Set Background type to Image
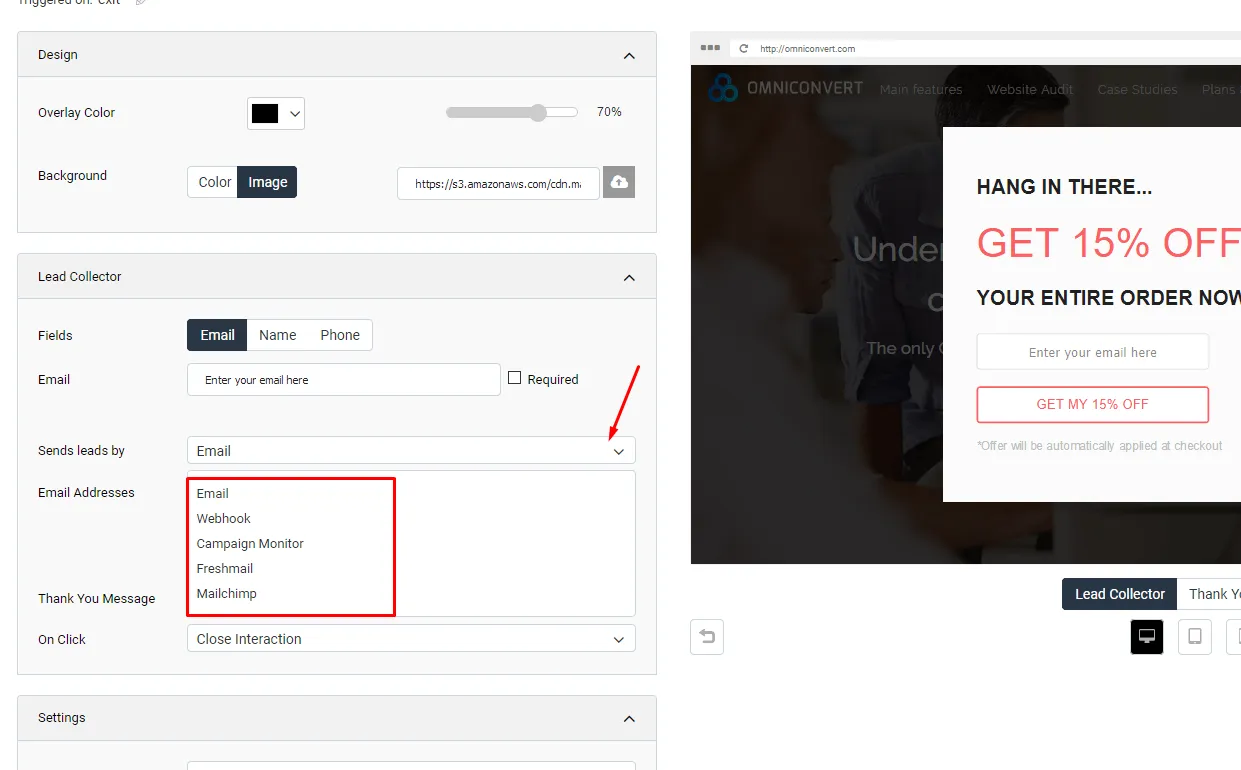The height and width of the screenshot is (770, 1241). pos(268,182)
